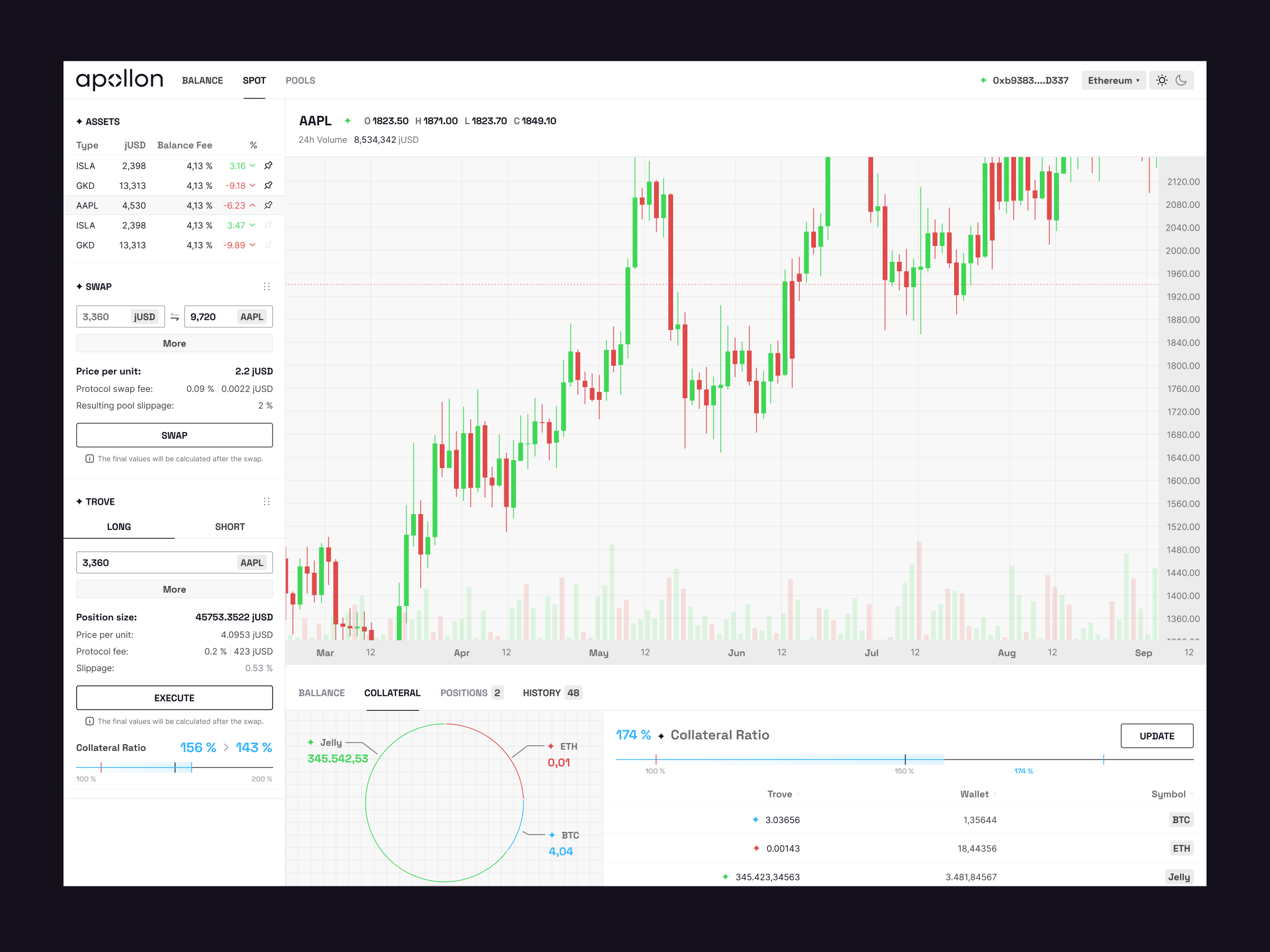Screen dimensions: 1270x952
Task: Toggle pin on the AAPL asset row
Action: point(268,205)
